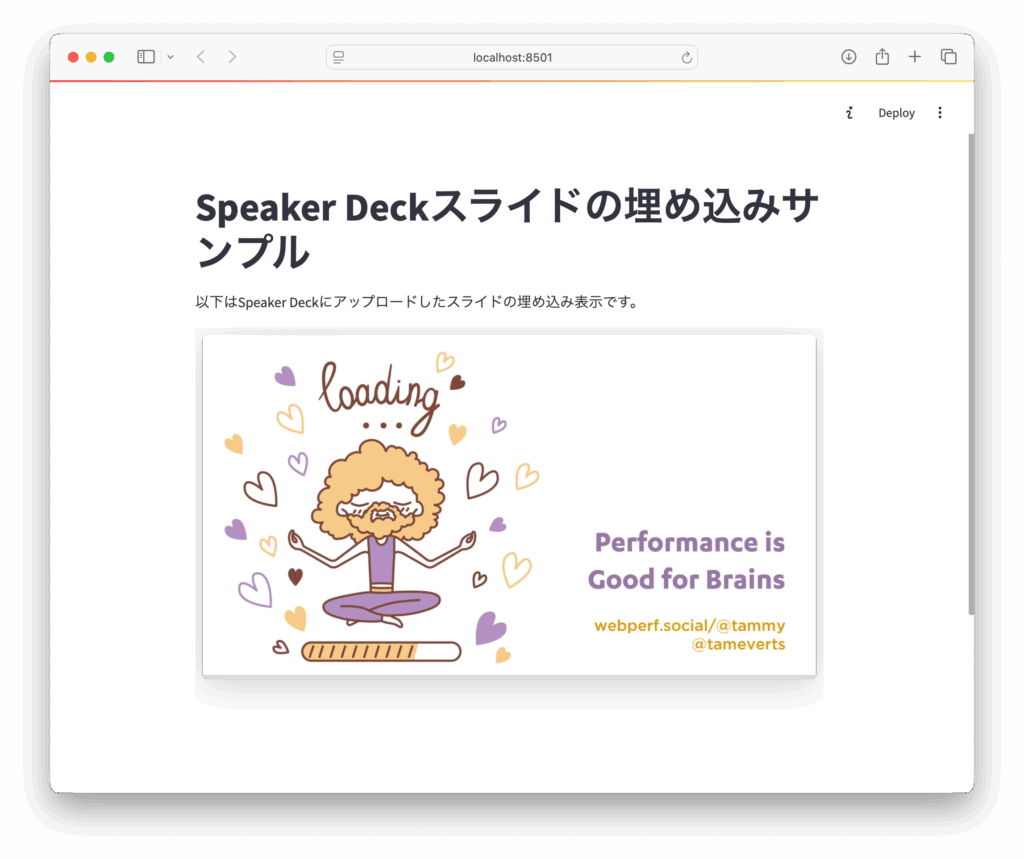Show downloads from the toolbar icon
The width and height of the screenshot is (1024, 859).
(x=848, y=57)
